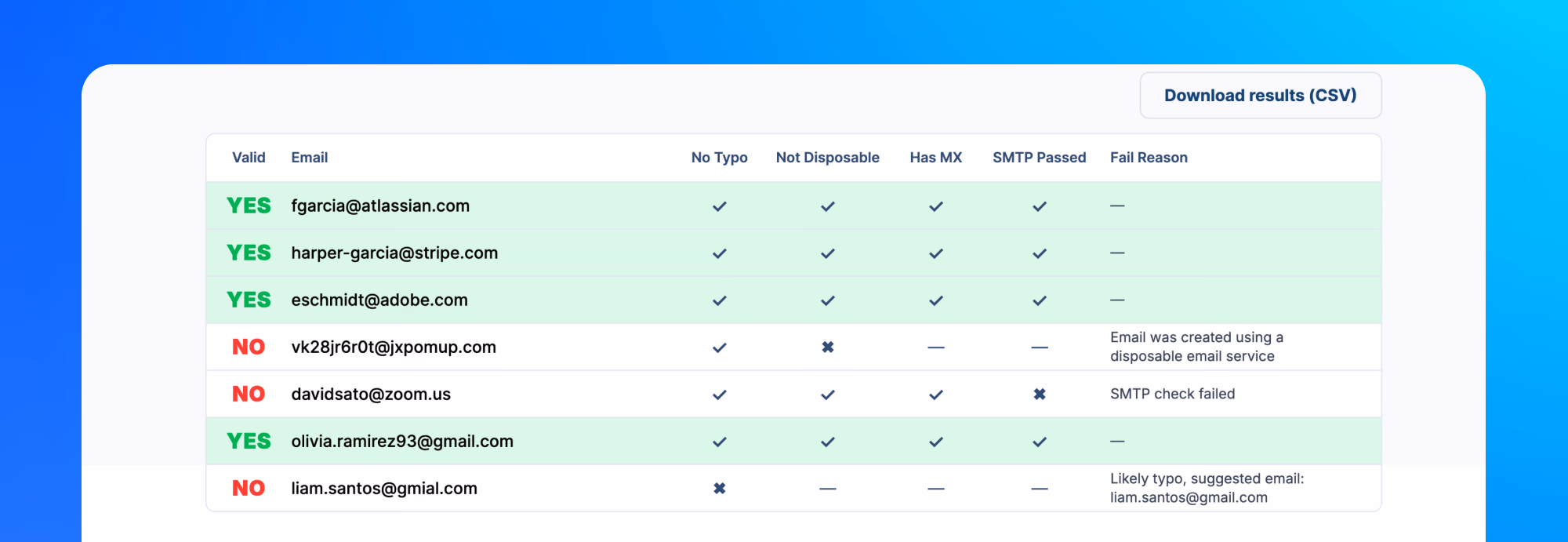Viewport: 1568px width, 542px height.
Task: Click SMTP Passed checkmark for eschmidt@adobe.com
Action: pos(1039,300)
